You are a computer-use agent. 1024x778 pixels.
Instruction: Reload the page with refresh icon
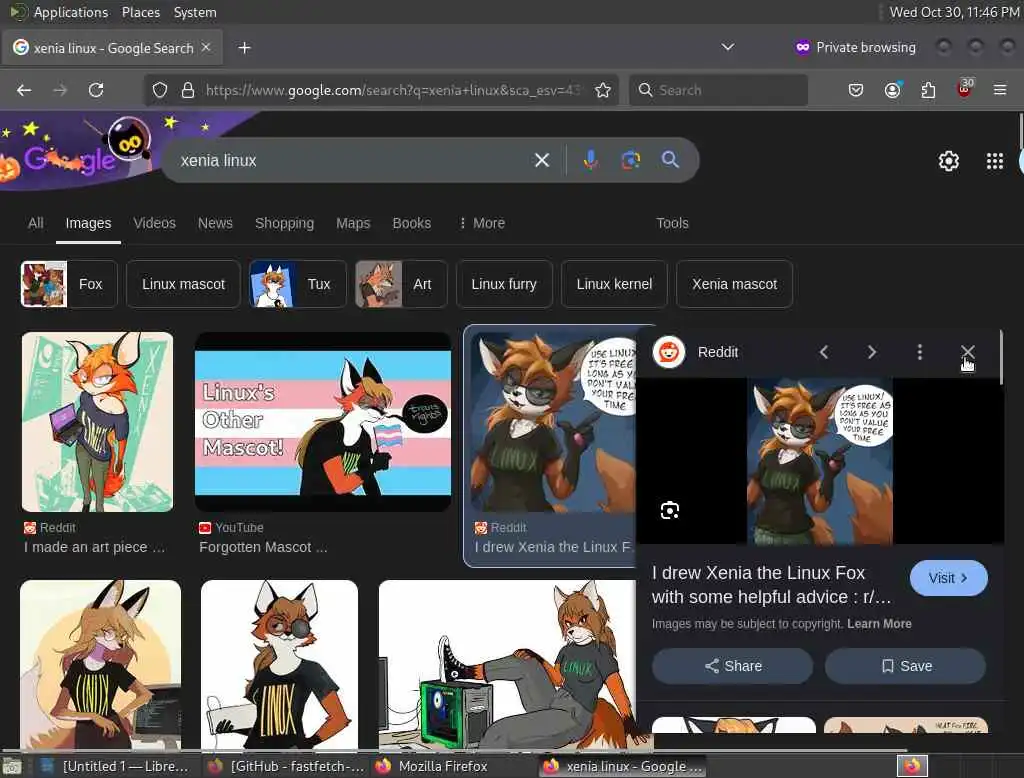pos(96,90)
